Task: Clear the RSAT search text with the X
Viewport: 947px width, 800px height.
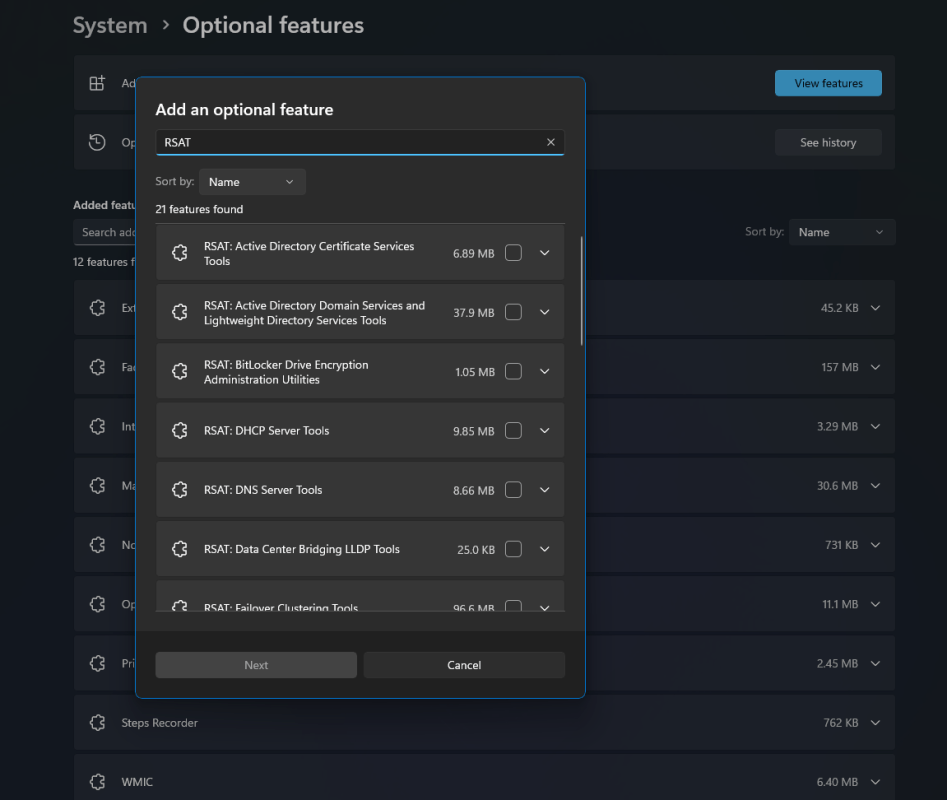Action: pos(551,142)
